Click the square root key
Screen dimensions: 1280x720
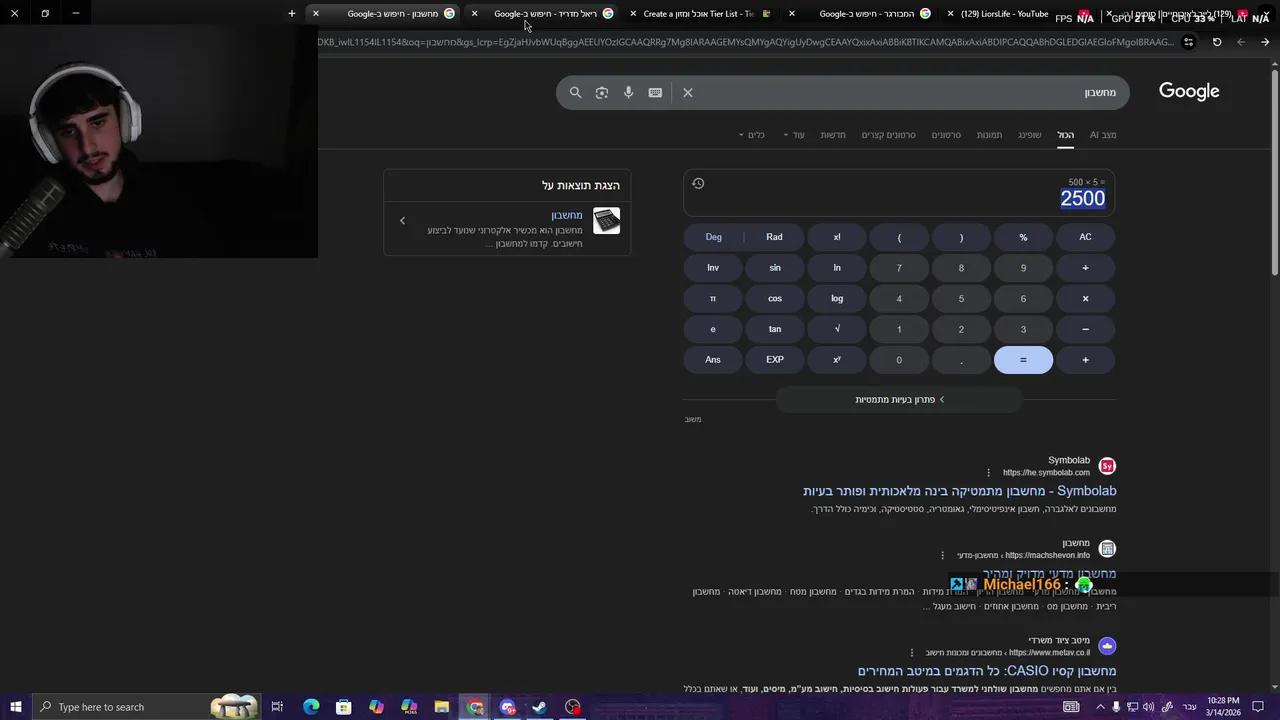coord(837,329)
